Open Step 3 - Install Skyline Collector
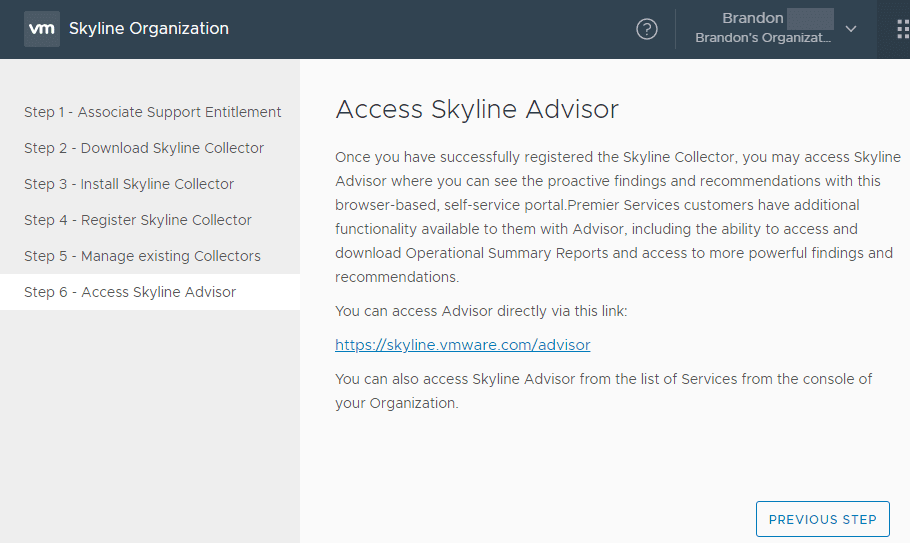 click(x=129, y=184)
